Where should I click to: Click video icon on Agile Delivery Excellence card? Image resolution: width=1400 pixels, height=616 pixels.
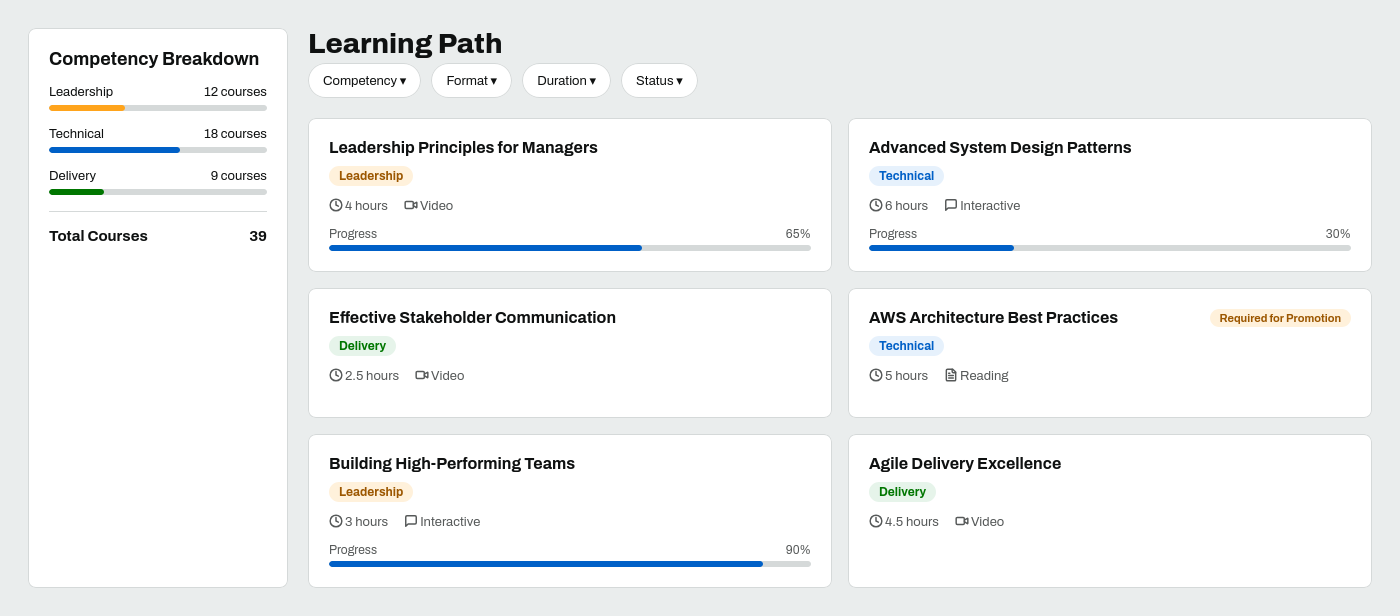pyautogui.click(x=962, y=521)
